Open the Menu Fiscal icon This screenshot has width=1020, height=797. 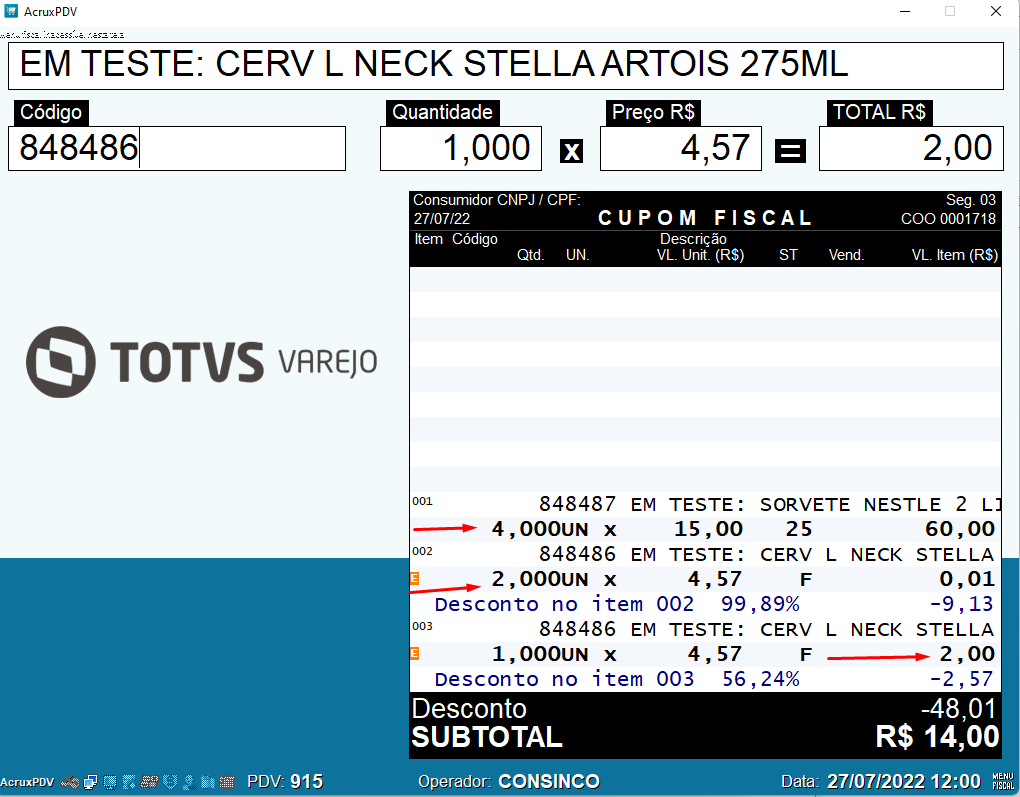click(x=1003, y=781)
